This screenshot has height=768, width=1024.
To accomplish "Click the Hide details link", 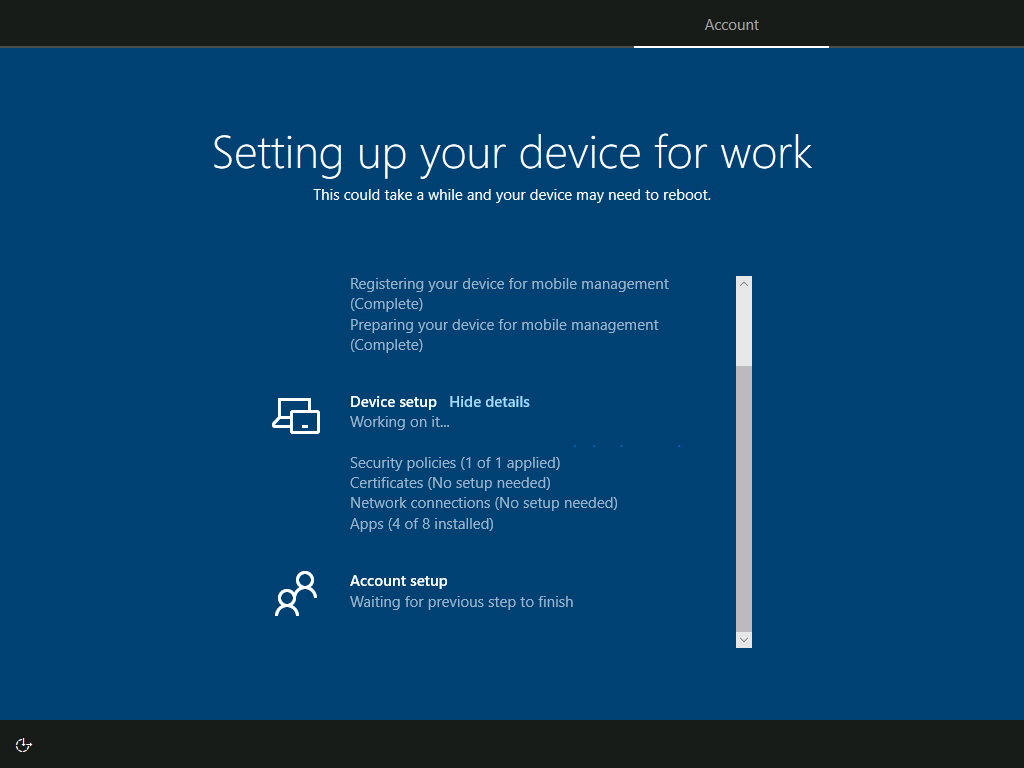I will [x=489, y=402].
